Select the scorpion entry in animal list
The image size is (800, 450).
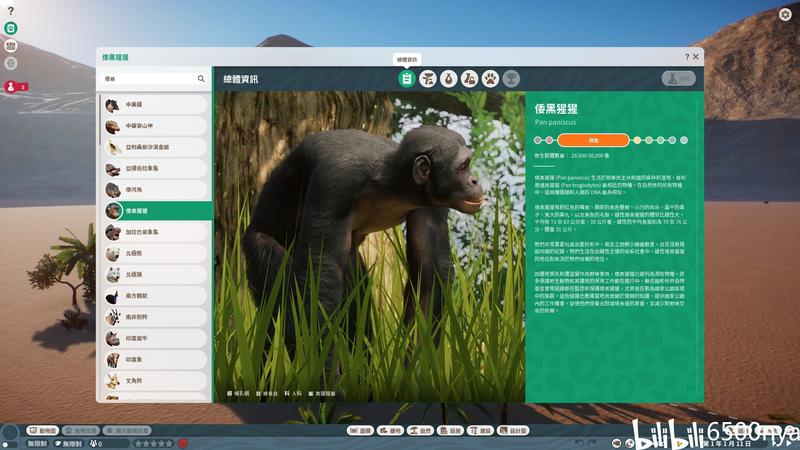click(x=156, y=147)
